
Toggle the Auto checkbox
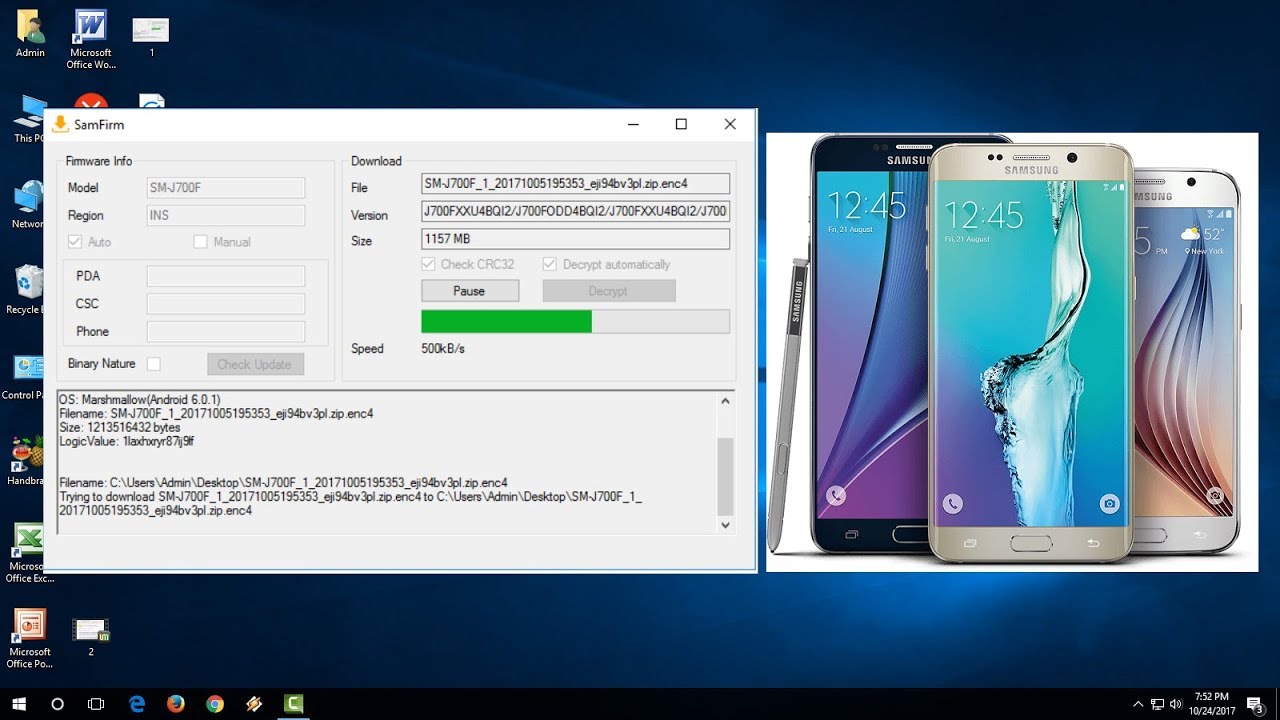click(x=74, y=242)
